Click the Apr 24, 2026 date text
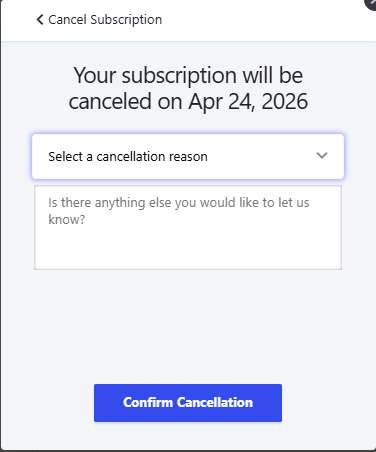Viewport: 376px width, 452px height. (248, 102)
